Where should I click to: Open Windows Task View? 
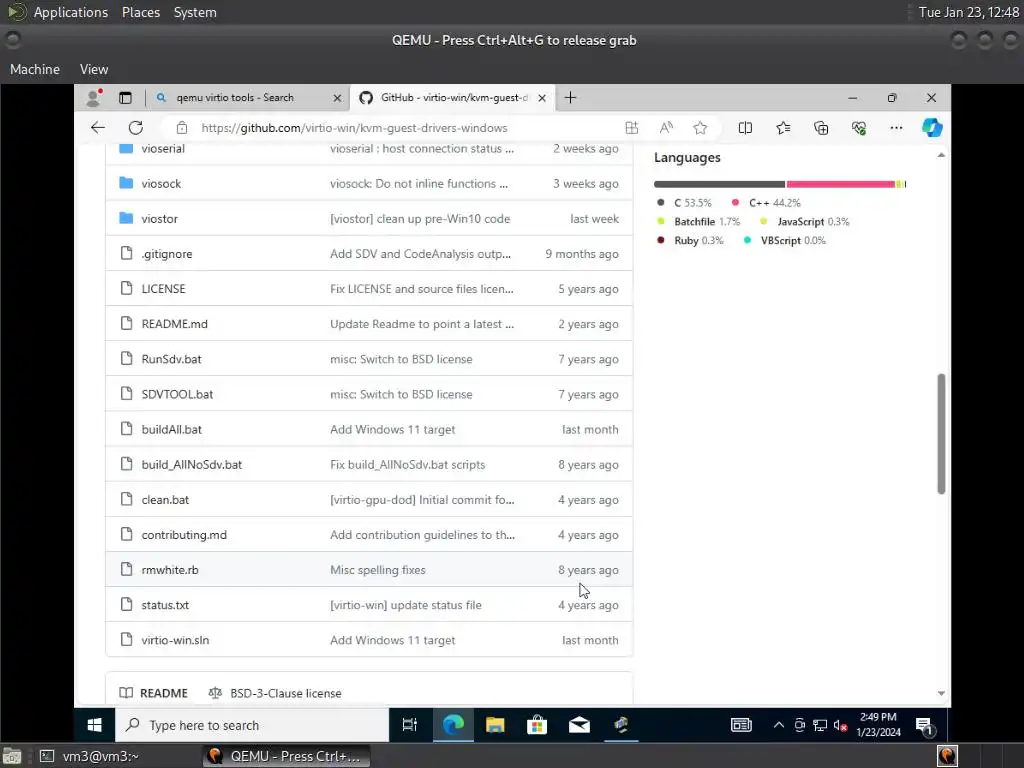[x=409, y=725]
